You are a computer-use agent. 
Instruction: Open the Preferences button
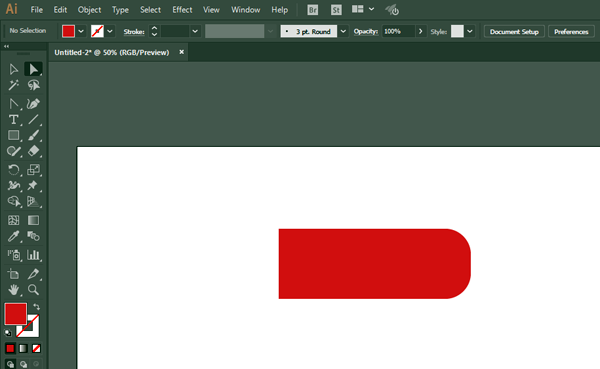571,32
